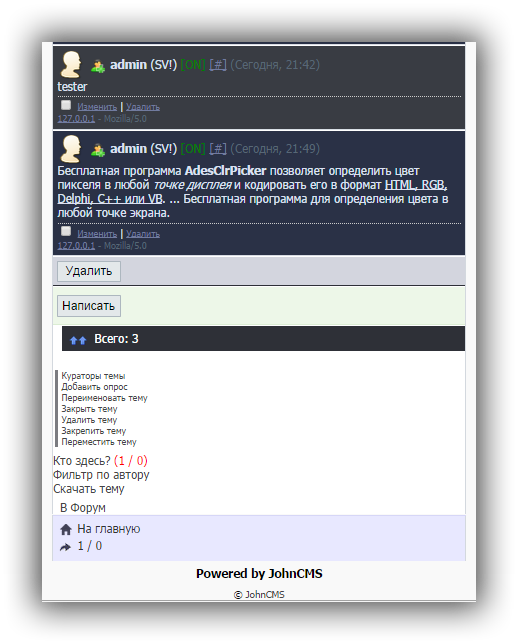Tick the checkbox in the AdesClrPicker post

click(66, 231)
